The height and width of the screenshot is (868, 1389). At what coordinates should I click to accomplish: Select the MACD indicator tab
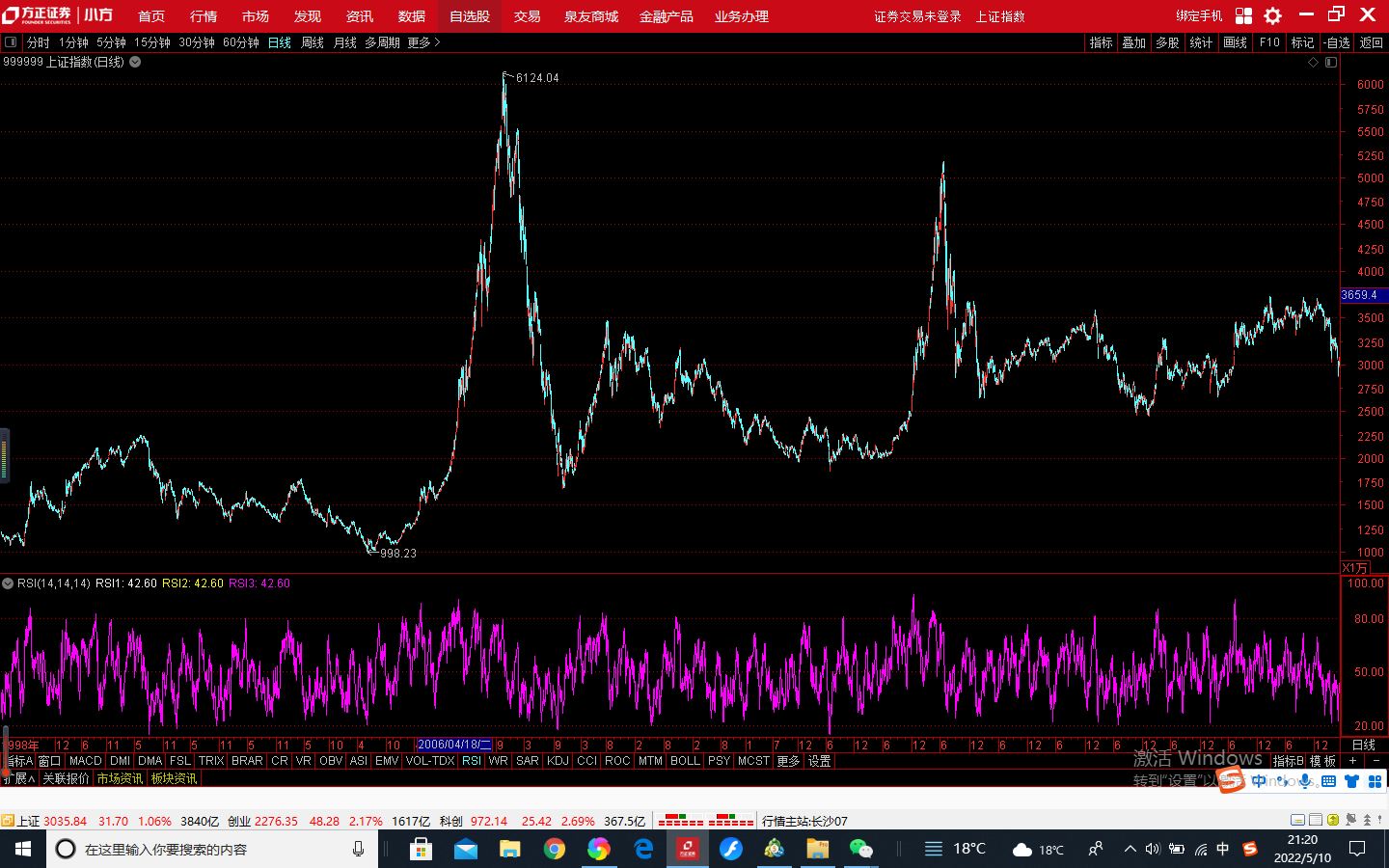(85, 761)
